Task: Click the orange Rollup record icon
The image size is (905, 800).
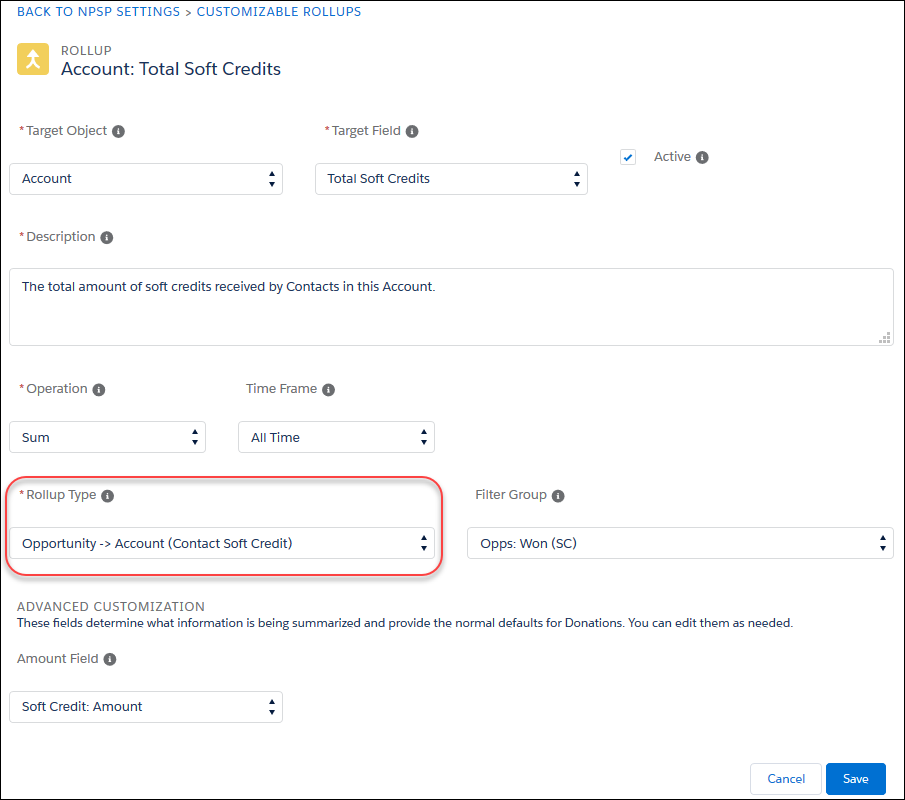Action: pyautogui.click(x=33, y=59)
